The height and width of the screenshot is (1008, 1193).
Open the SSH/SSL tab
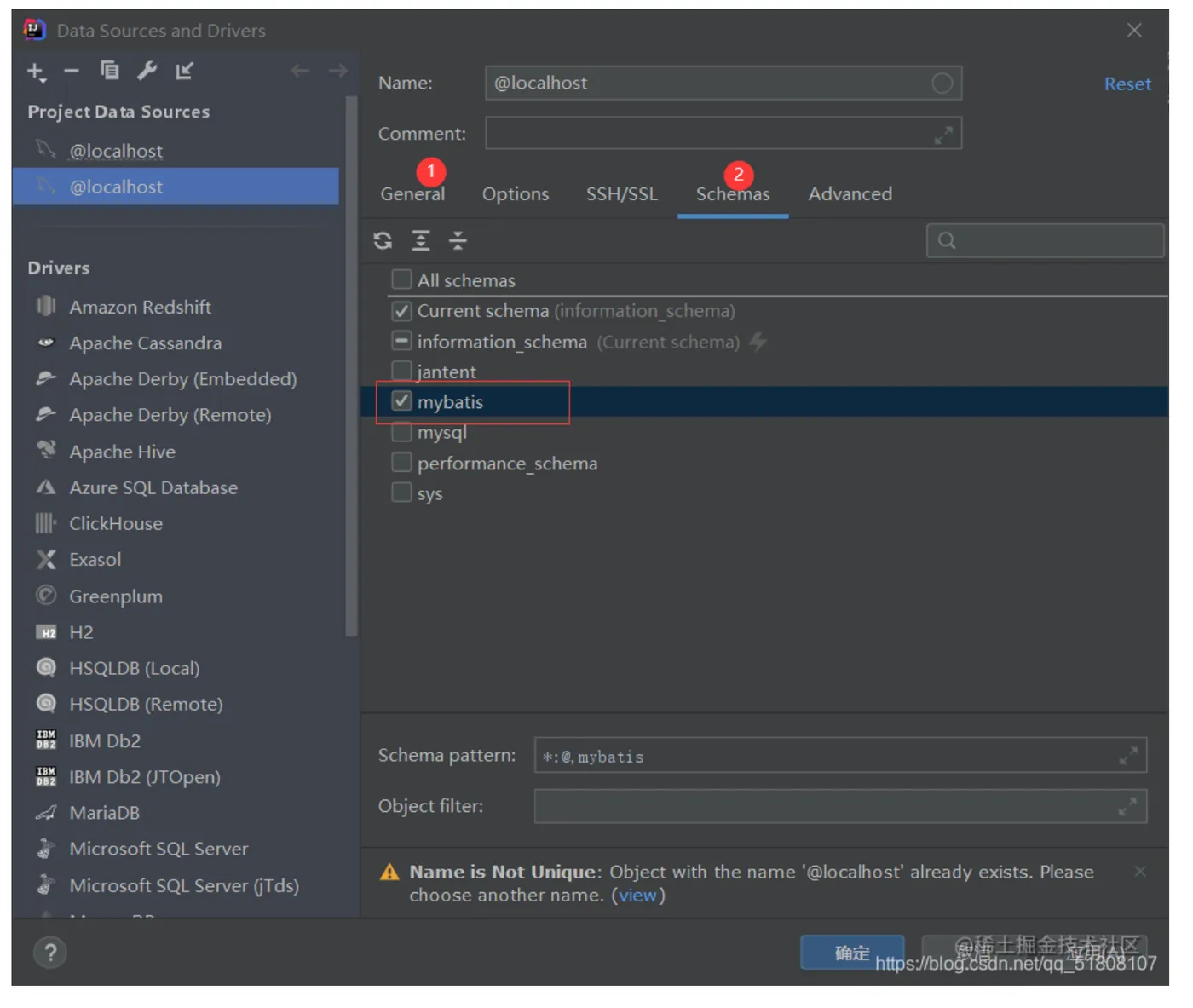pos(622,194)
